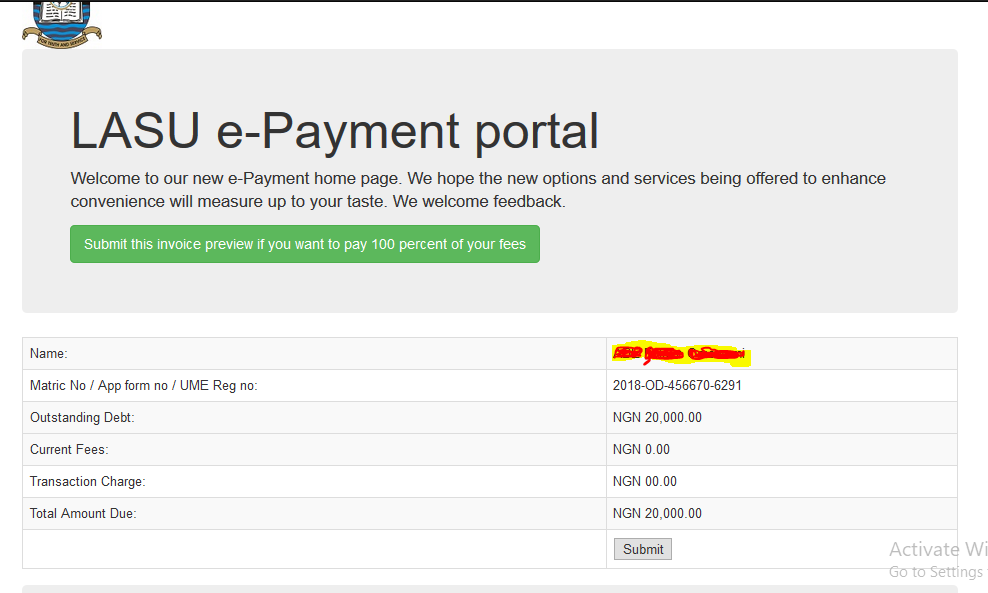Click the LASU university crest logo
Image resolution: width=988 pixels, height=593 pixels.
click(62, 24)
